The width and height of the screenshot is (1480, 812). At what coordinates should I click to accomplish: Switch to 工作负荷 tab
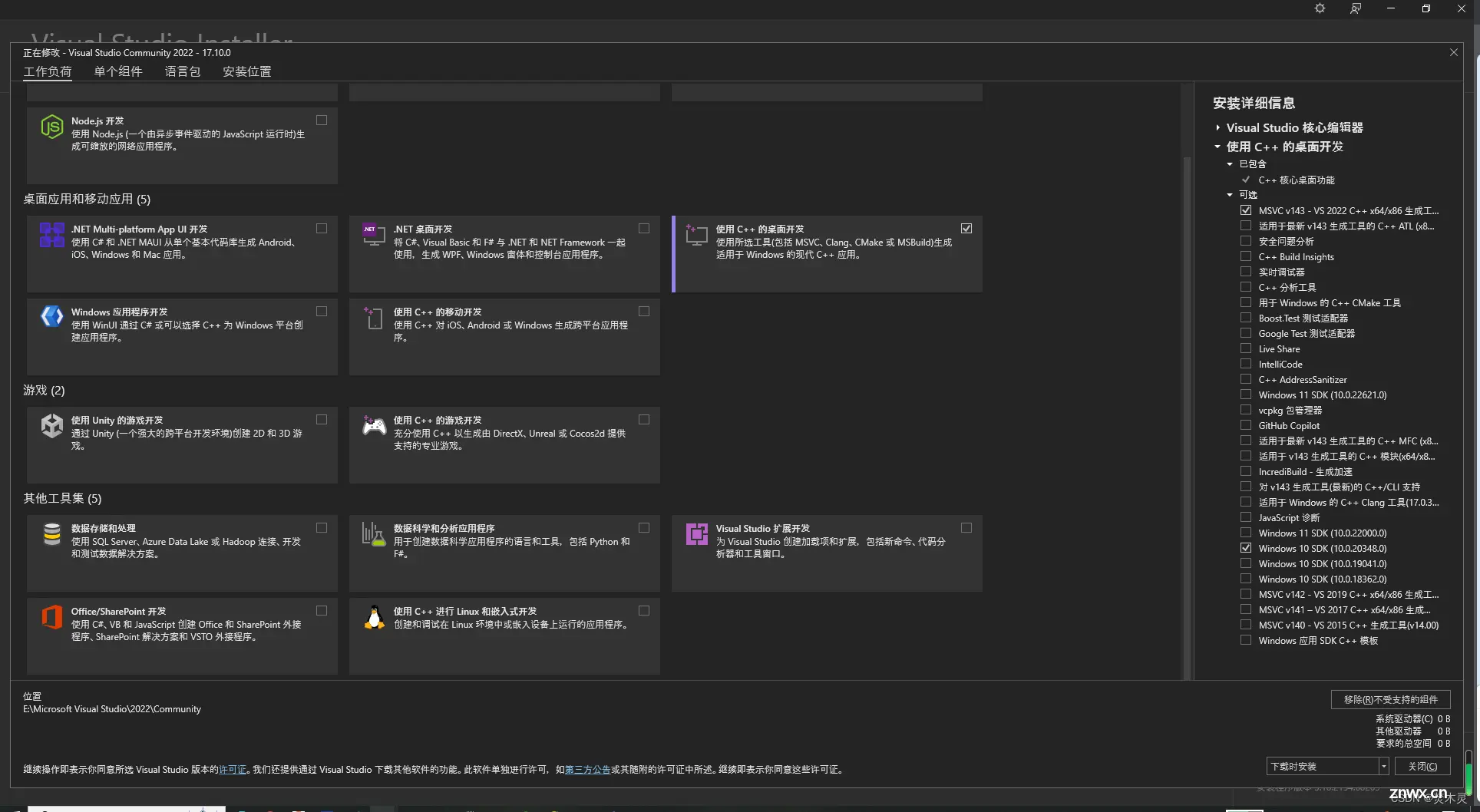[x=48, y=71]
